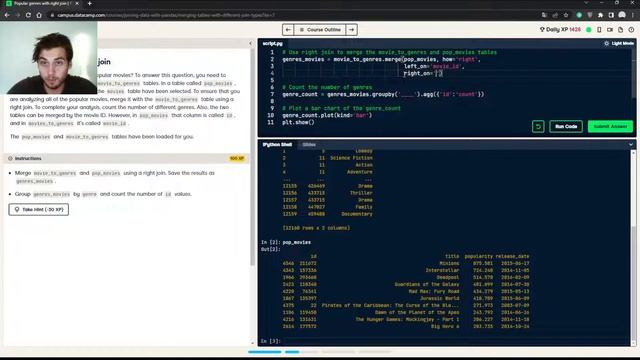Switch to the Slides tab
The width and height of the screenshot is (640, 360).
309,144
